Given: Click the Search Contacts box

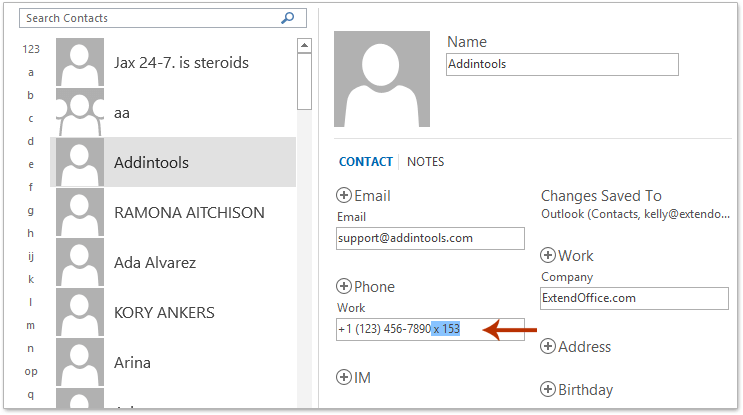Looking at the screenshot, I should [x=163, y=18].
